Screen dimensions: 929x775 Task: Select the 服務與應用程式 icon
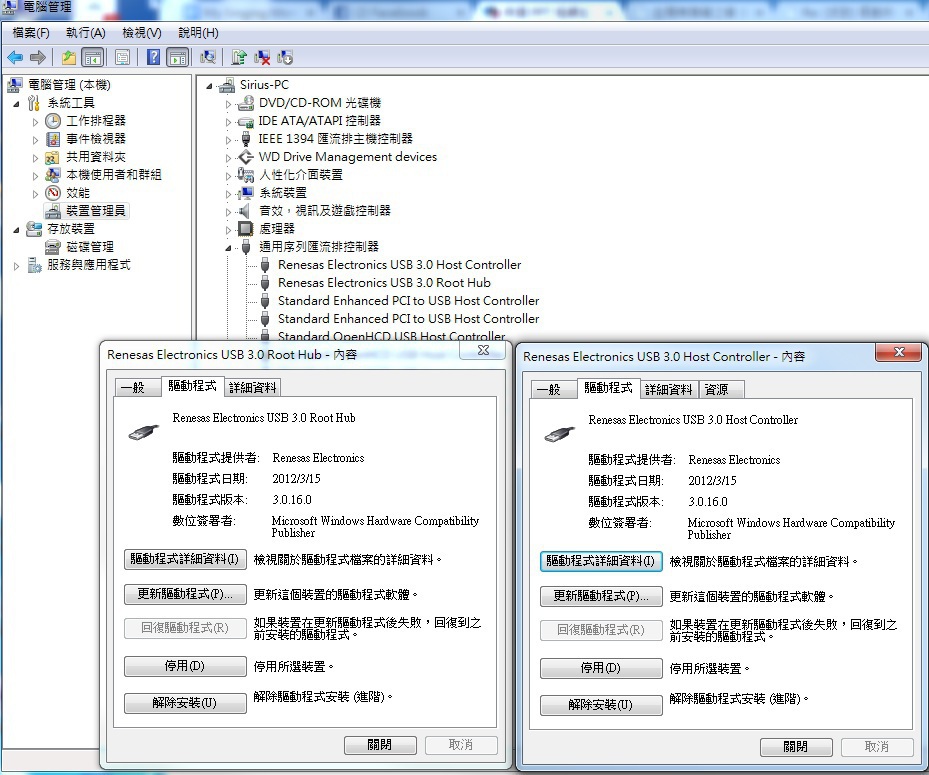[34, 265]
